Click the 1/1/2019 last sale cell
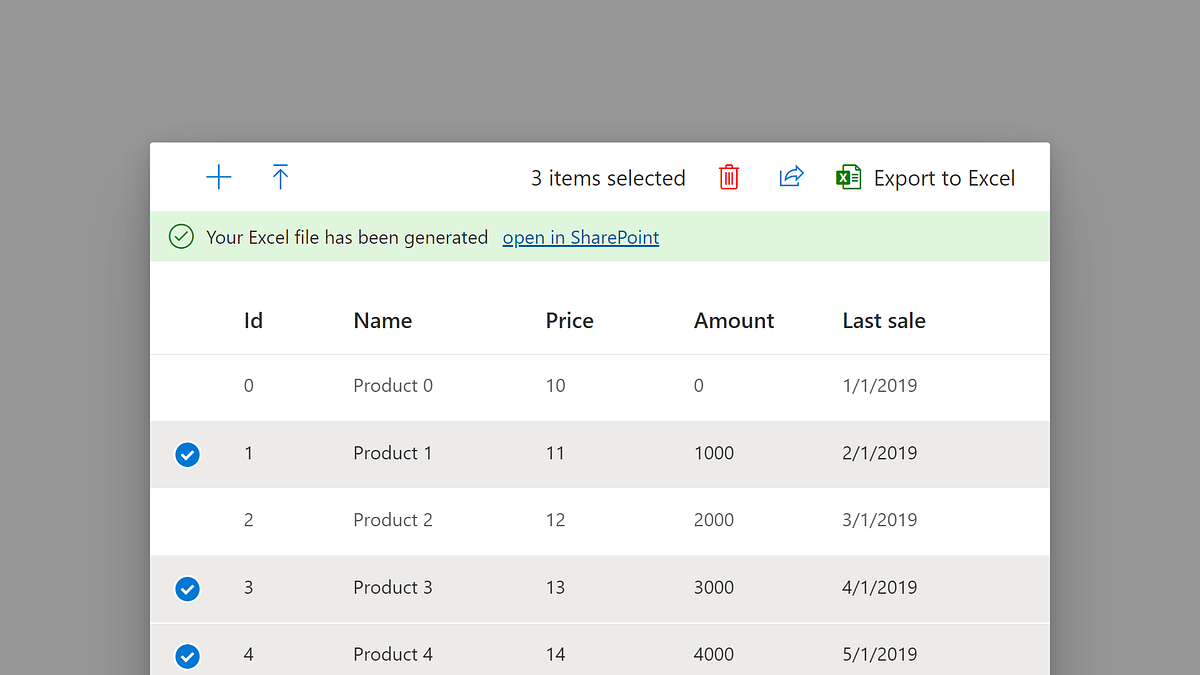The width and height of the screenshot is (1200, 675). [879, 386]
